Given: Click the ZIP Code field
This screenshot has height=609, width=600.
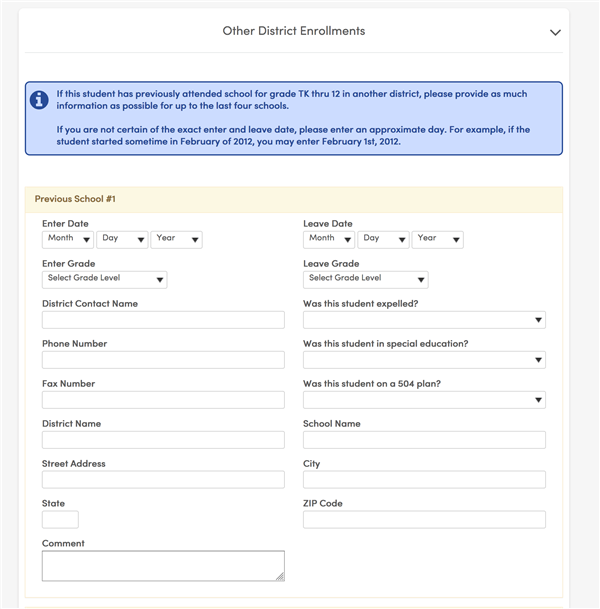Looking at the screenshot, I should click(x=424, y=520).
